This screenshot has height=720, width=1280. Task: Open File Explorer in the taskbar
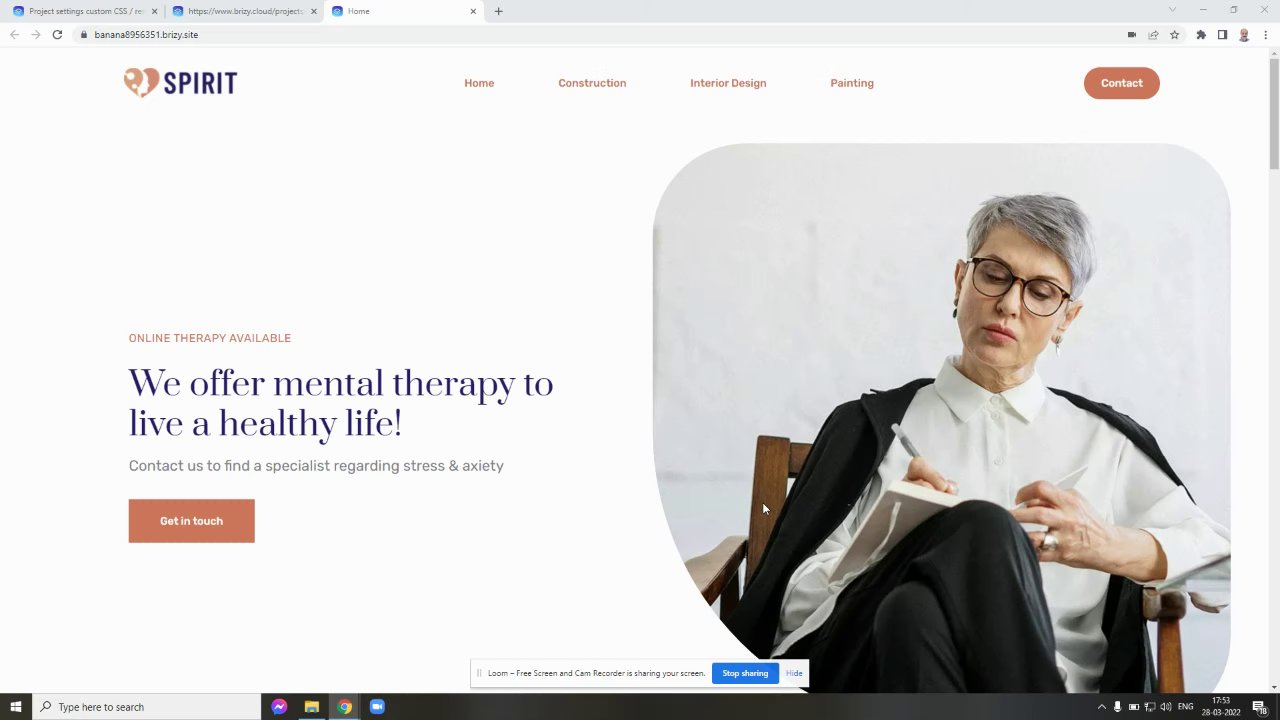click(x=312, y=707)
